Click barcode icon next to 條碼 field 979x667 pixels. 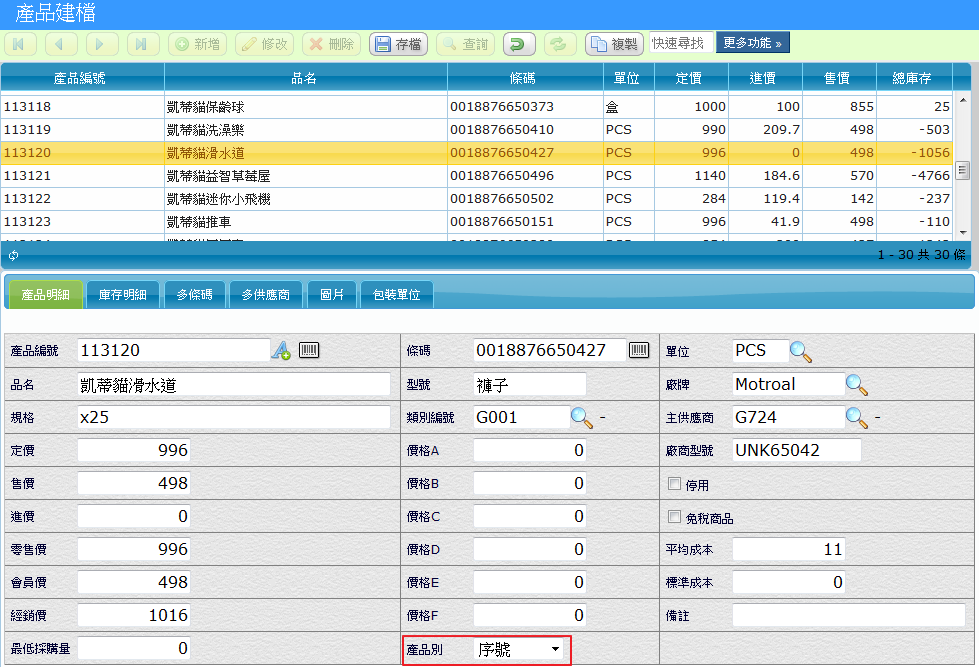click(x=639, y=350)
